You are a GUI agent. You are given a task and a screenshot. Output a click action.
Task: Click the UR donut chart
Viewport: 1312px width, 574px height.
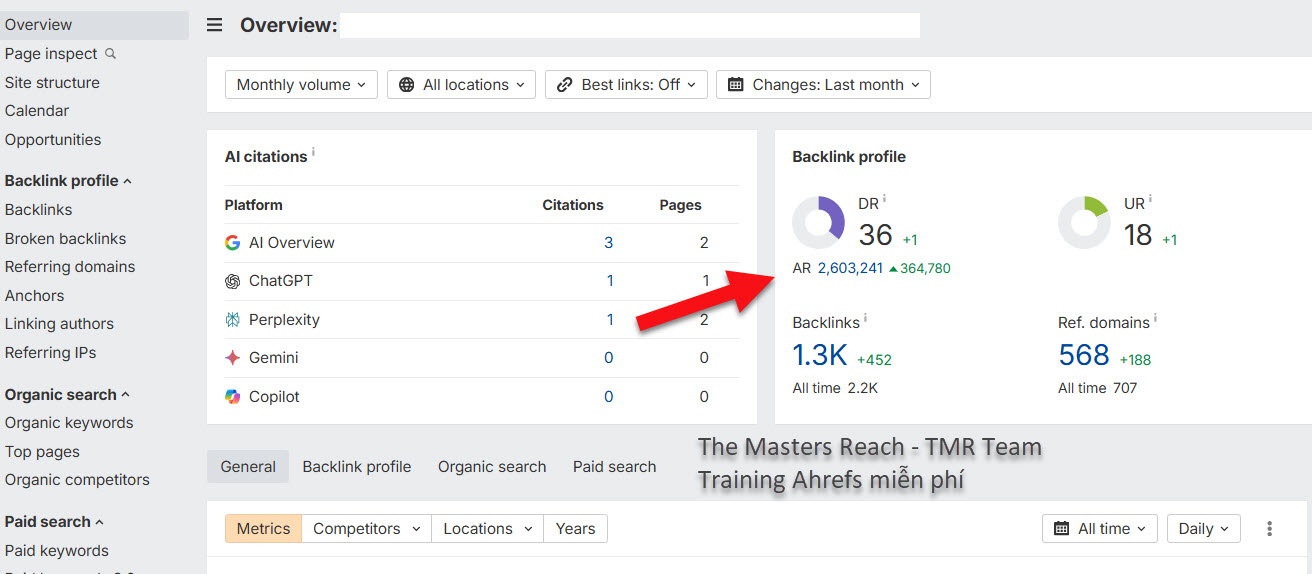(1084, 222)
